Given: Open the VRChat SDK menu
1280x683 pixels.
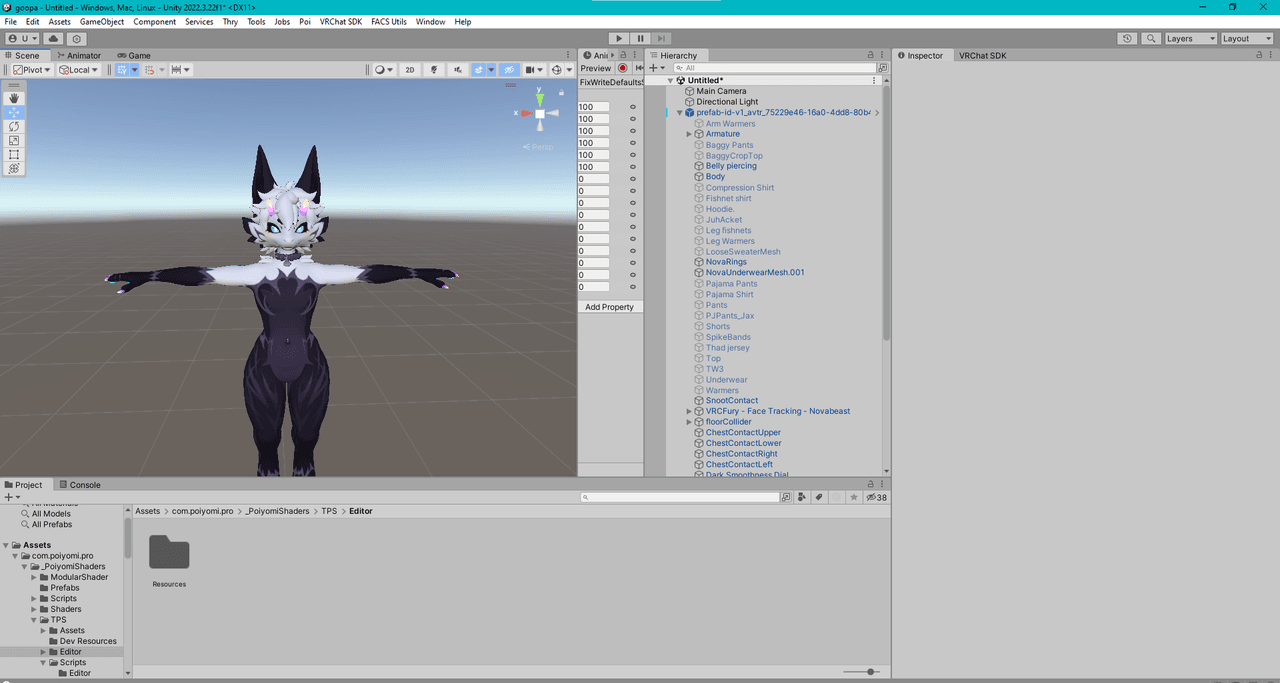Looking at the screenshot, I should pyautogui.click(x=341, y=21).
